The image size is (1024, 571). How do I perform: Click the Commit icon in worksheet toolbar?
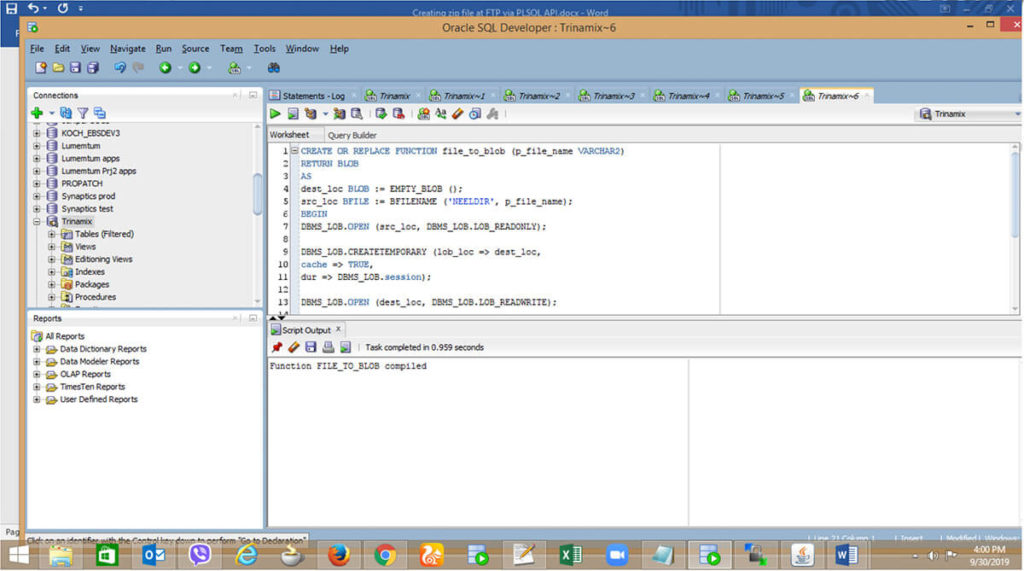click(x=381, y=114)
